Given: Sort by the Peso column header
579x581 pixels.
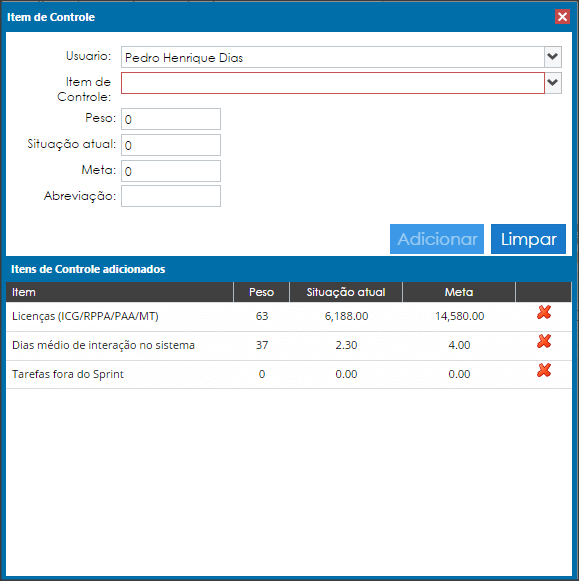Looking at the screenshot, I should [262, 292].
